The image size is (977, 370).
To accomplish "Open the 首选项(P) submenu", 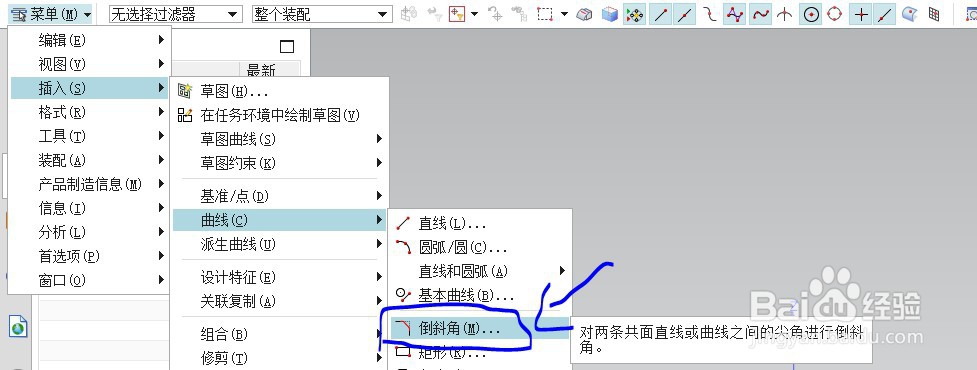I will point(90,255).
